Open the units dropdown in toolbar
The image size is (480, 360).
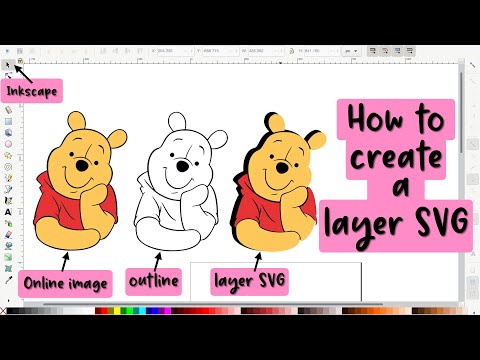351,51
